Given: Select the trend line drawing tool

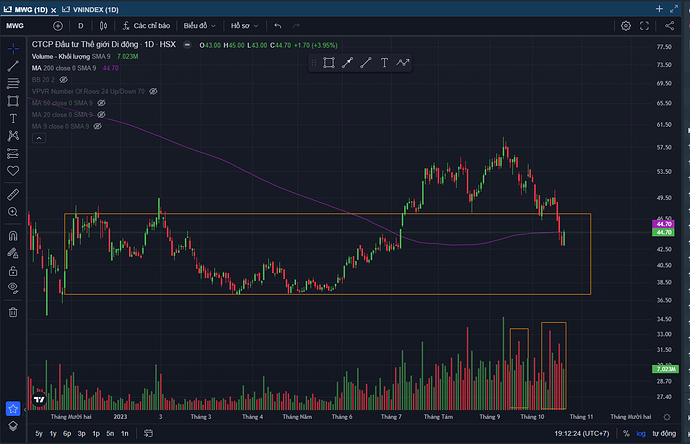Looking at the screenshot, I should point(13,66).
